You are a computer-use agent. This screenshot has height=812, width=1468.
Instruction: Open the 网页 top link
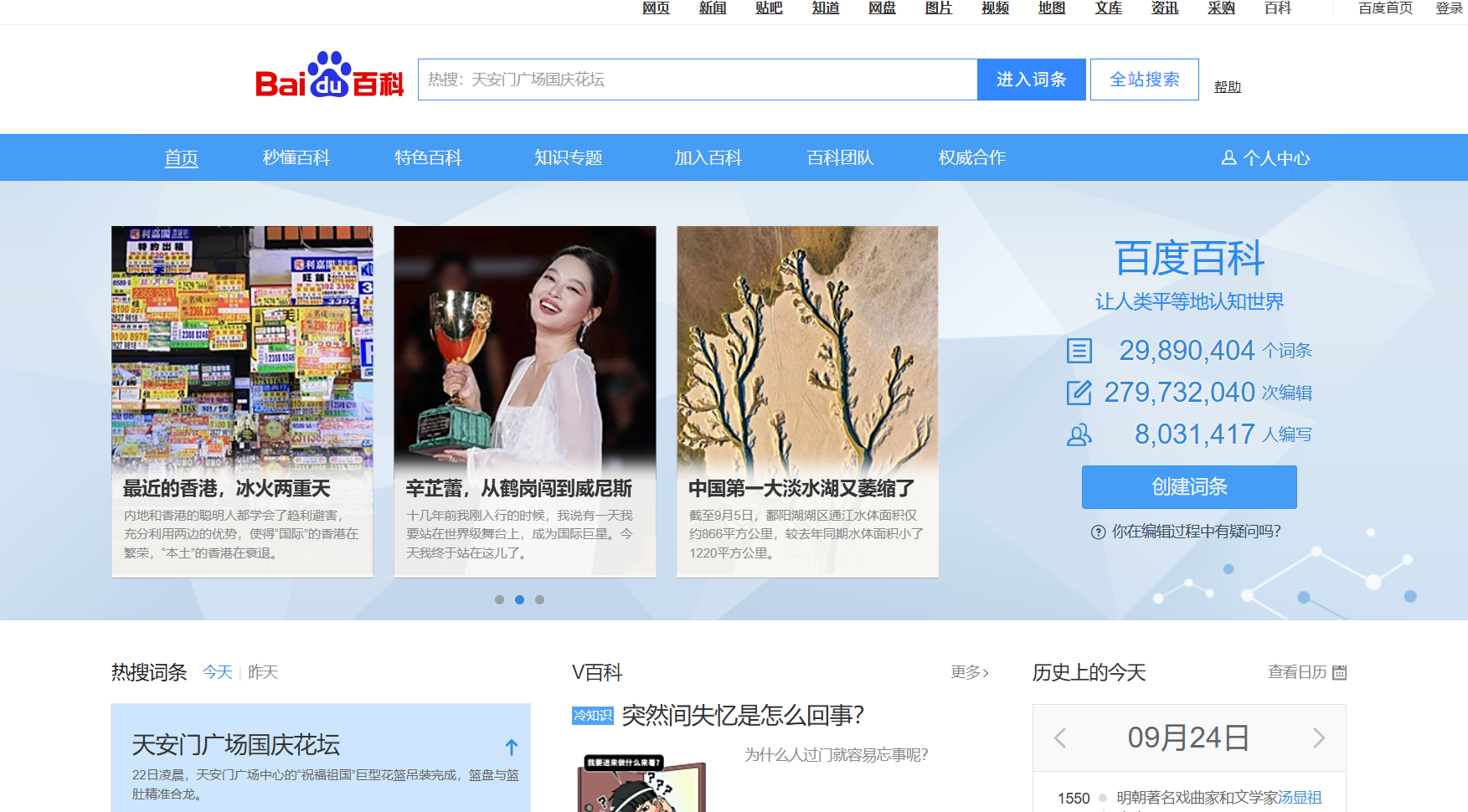click(x=657, y=8)
